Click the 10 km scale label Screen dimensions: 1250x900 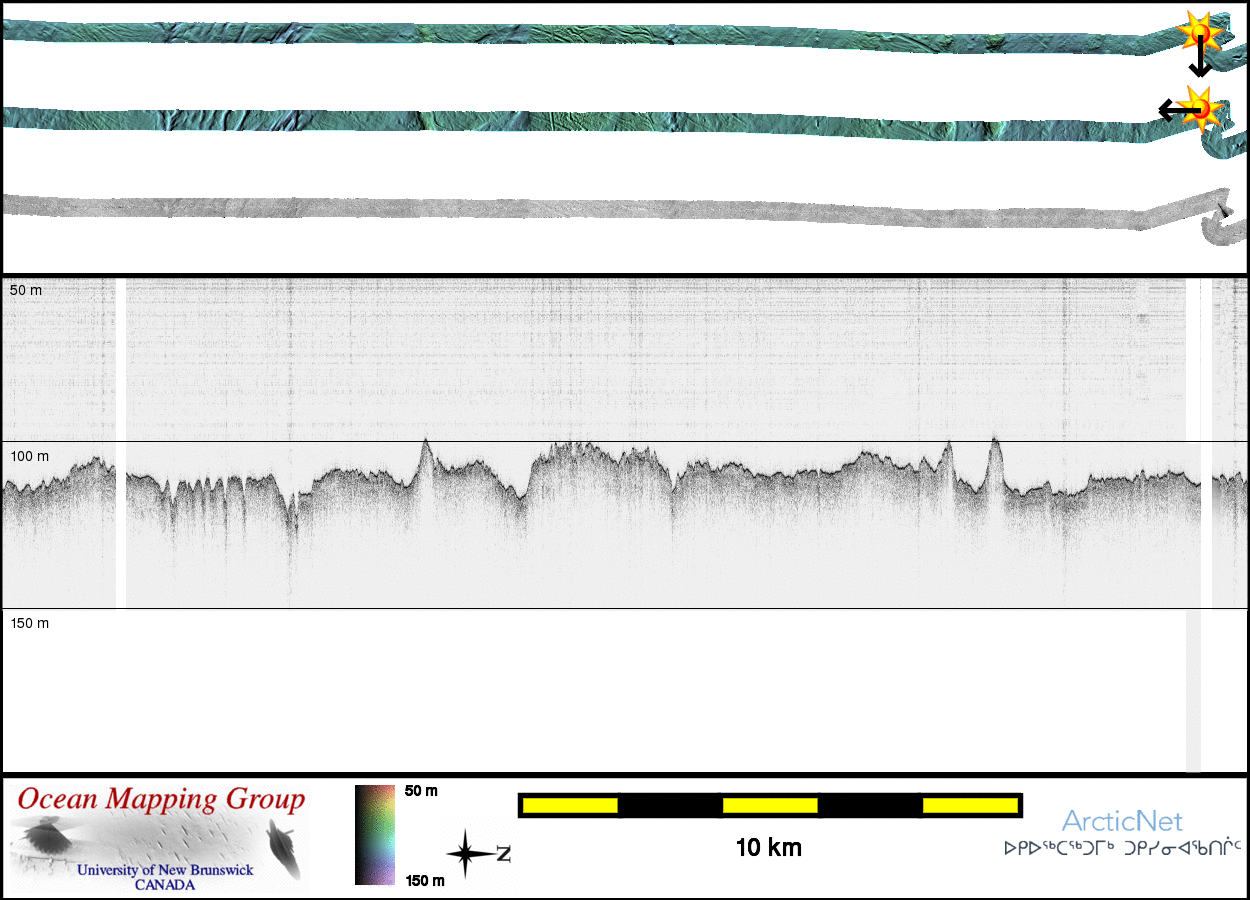click(768, 848)
